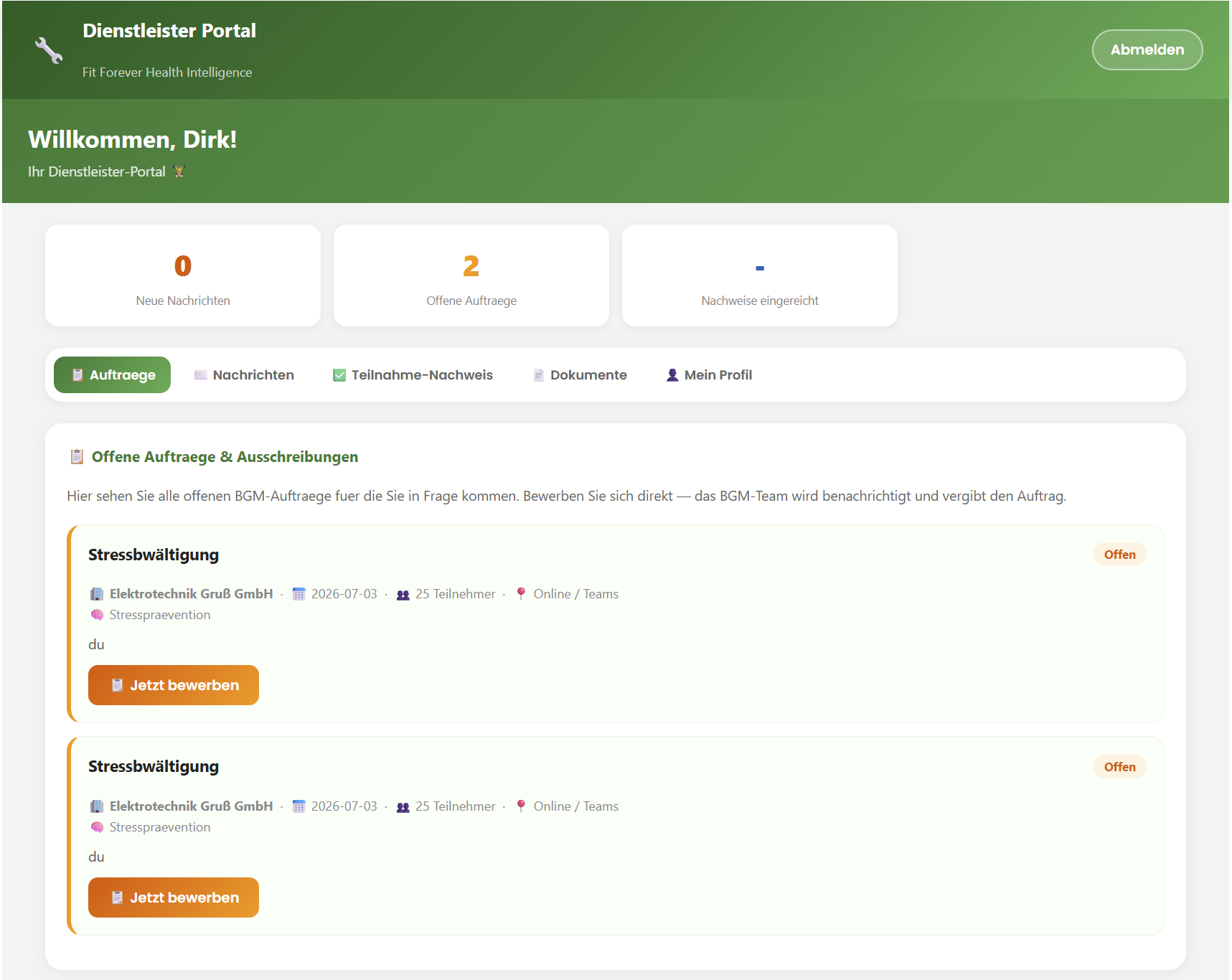Apply via first Jetzt bewerben button
The width and height of the screenshot is (1232, 980).
pos(174,685)
